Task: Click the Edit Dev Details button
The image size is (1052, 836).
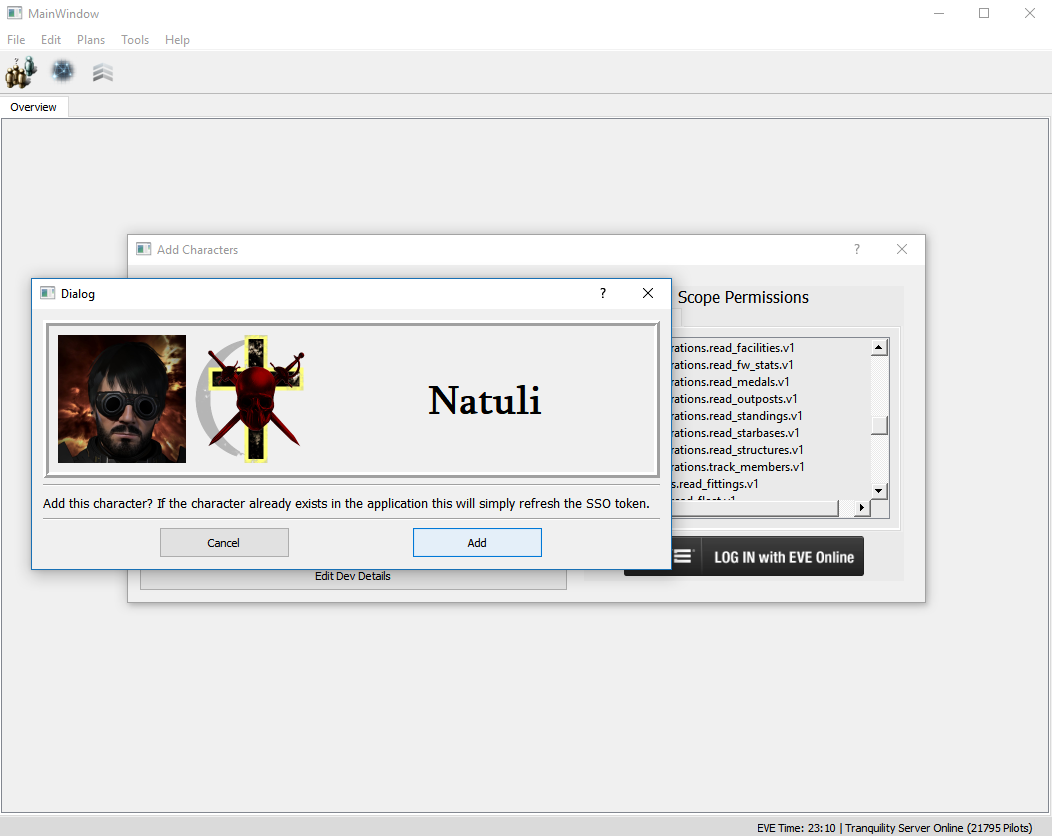Action: 353,579
